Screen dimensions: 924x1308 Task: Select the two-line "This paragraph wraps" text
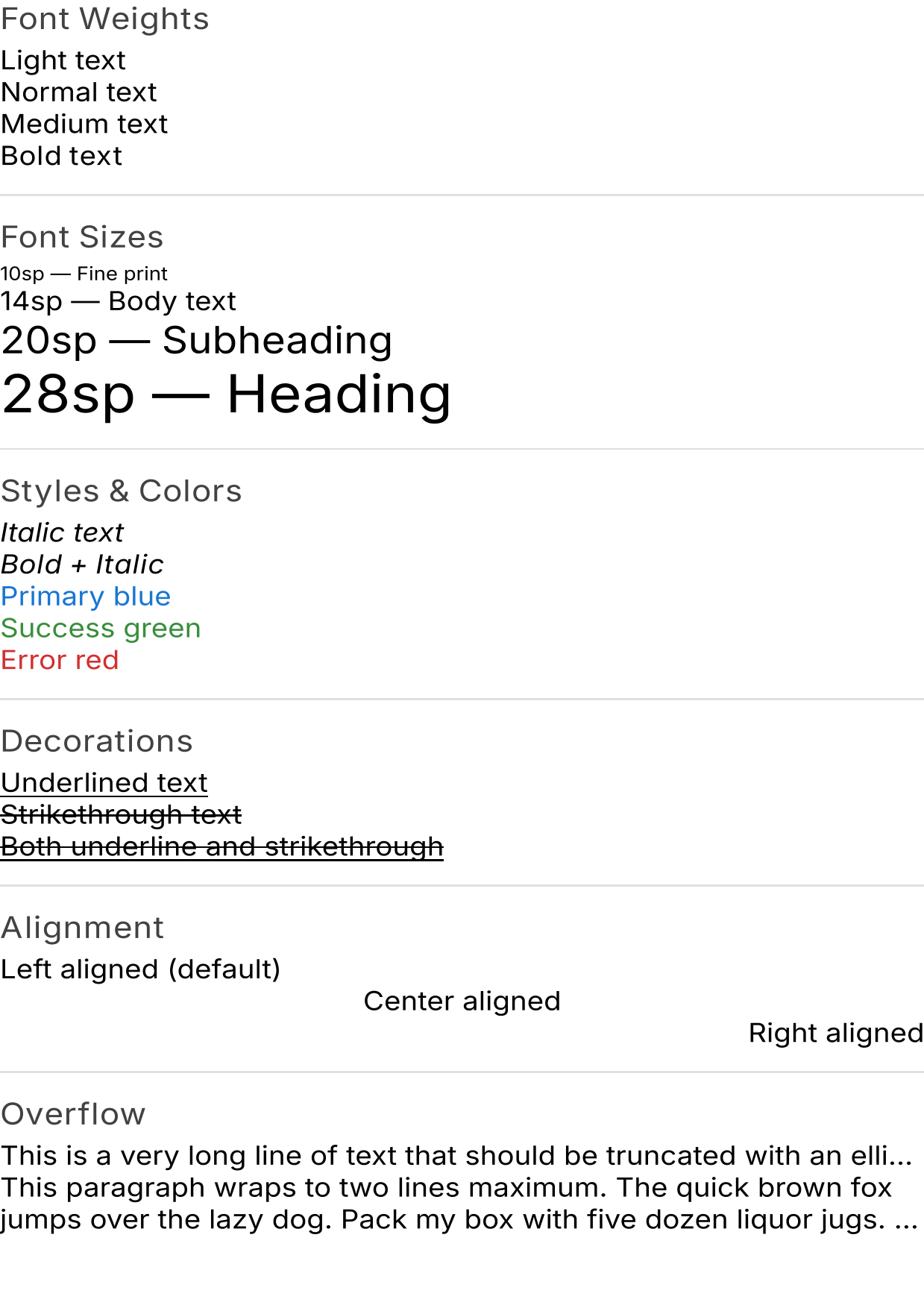456,1204
